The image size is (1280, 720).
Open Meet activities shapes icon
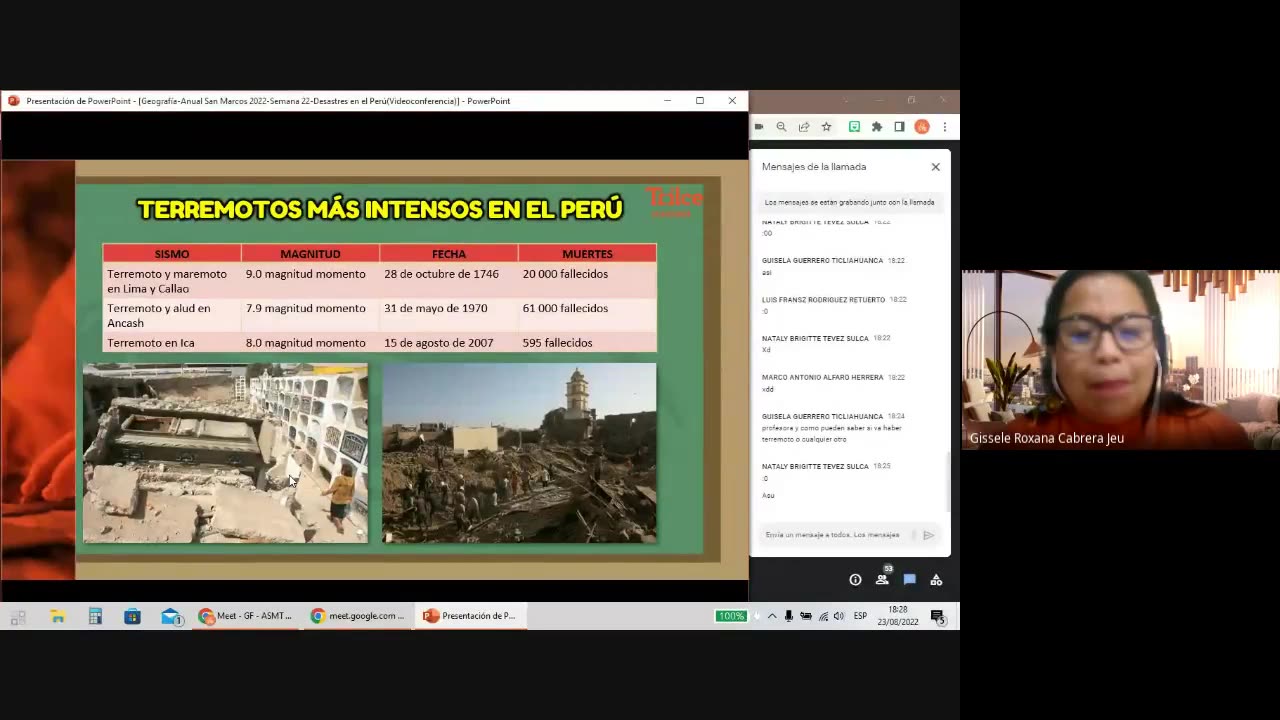click(936, 580)
